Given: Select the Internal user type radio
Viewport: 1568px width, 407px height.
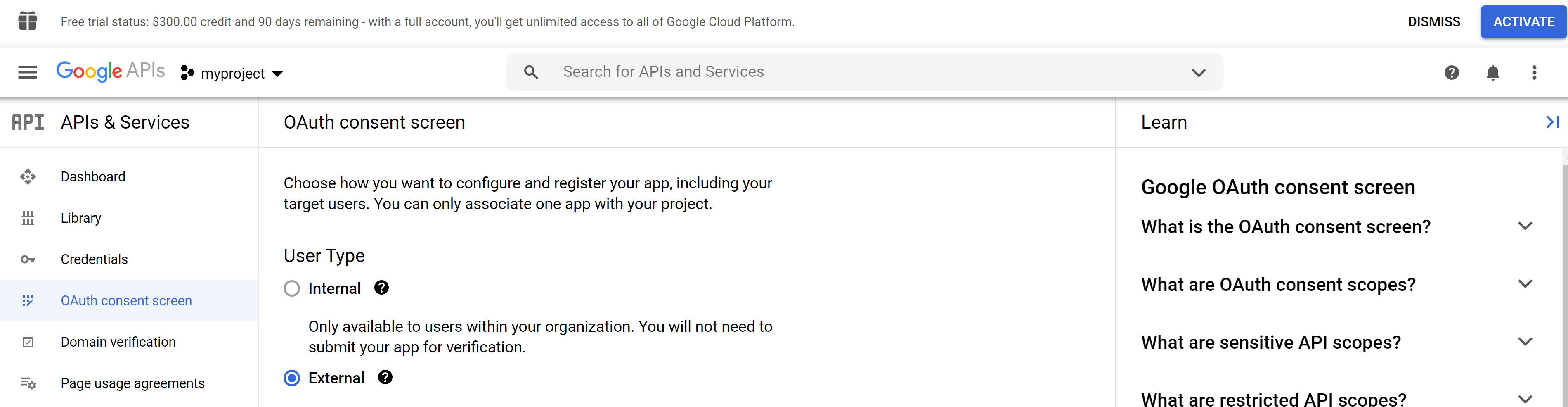Looking at the screenshot, I should (x=291, y=288).
